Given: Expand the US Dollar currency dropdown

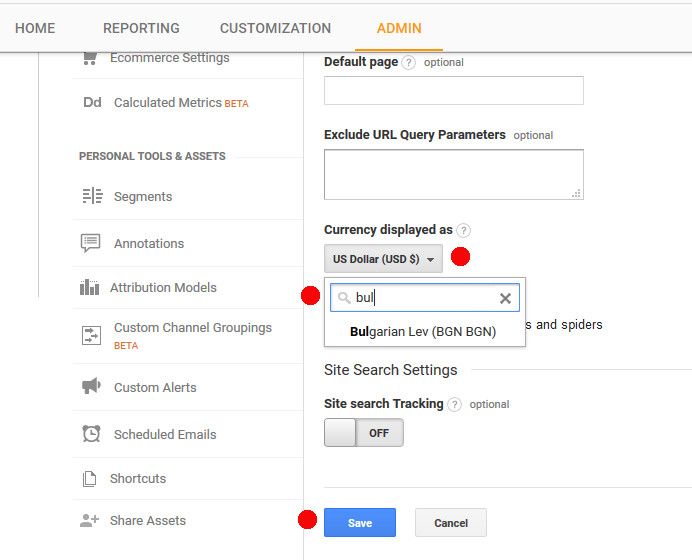Looking at the screenshot, I should (383, 259).
